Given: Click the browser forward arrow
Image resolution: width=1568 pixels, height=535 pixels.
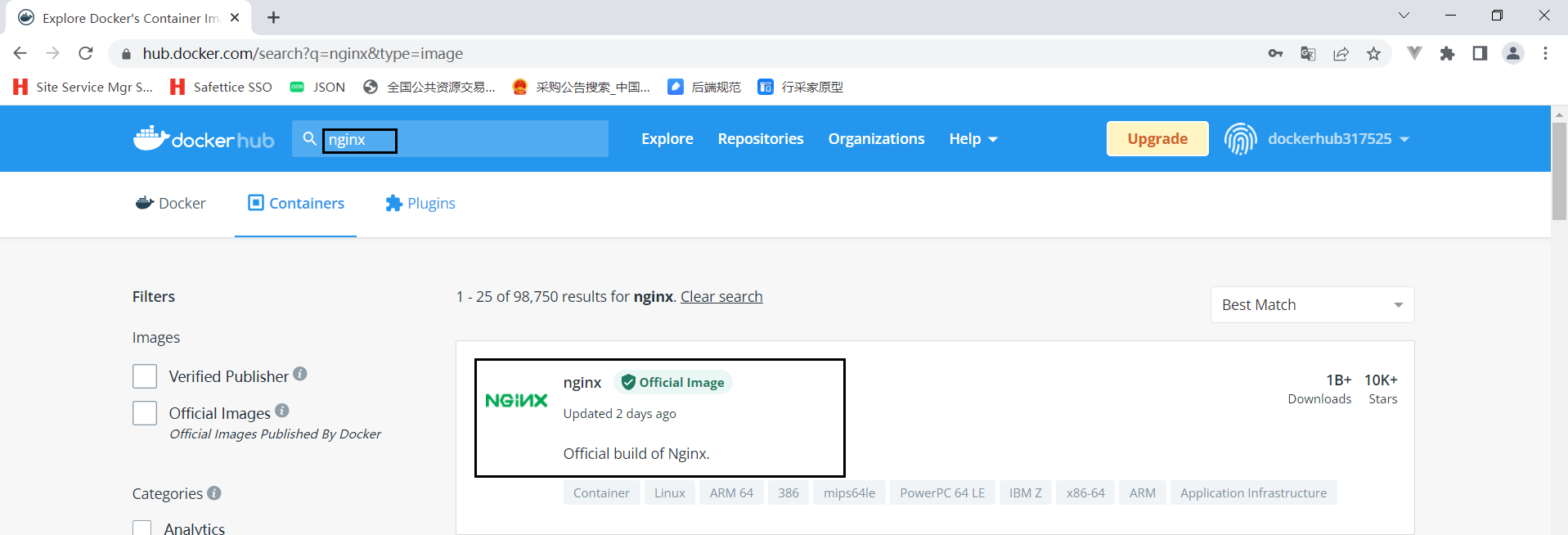Looking at the screenshot, I should 53,53.
